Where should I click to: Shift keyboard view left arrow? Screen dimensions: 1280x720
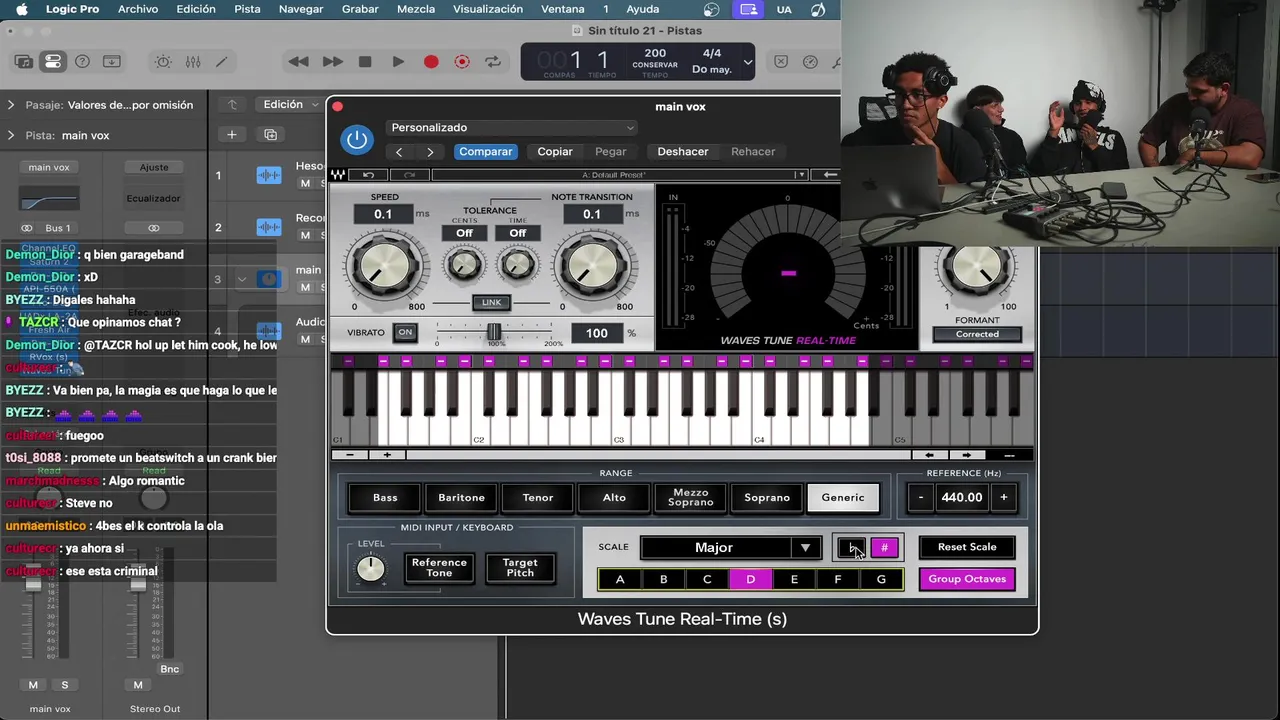tap(930, 455)
